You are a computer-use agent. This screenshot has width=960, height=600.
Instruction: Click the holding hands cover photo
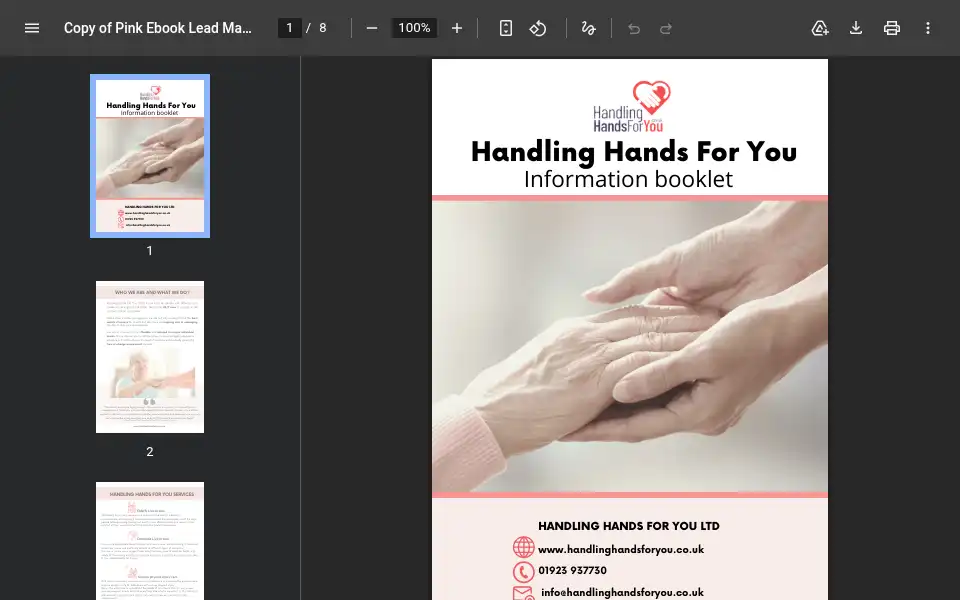[x=630, y=347]
